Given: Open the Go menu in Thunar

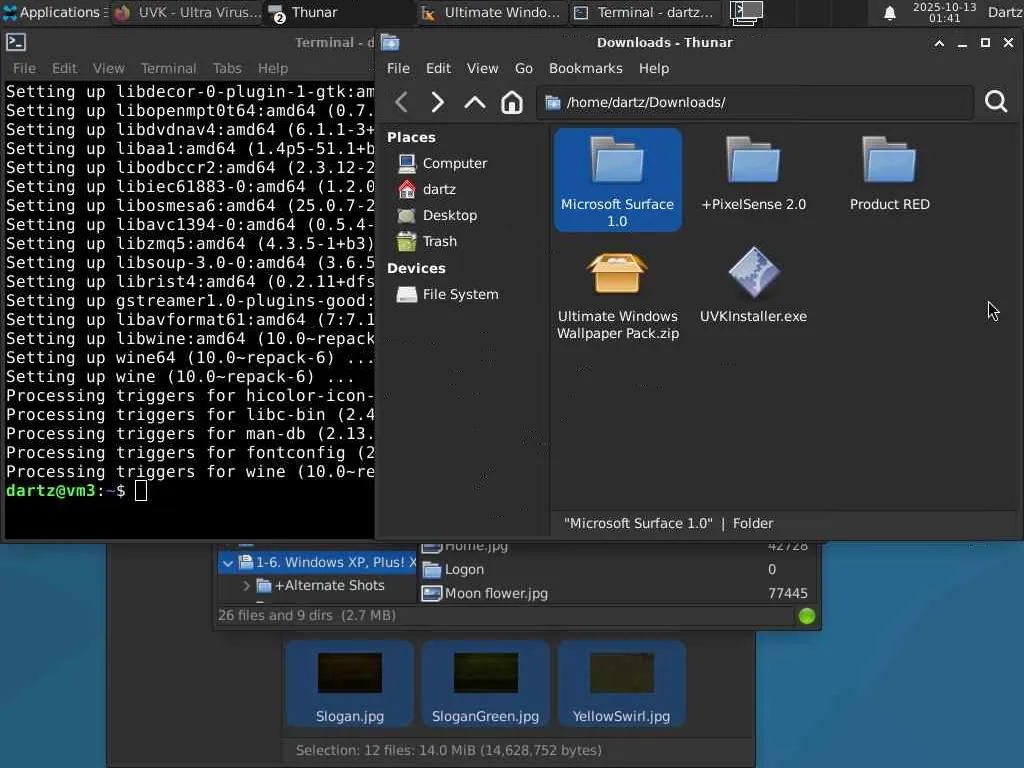Looking at the screenshot, I should point(524,69).
